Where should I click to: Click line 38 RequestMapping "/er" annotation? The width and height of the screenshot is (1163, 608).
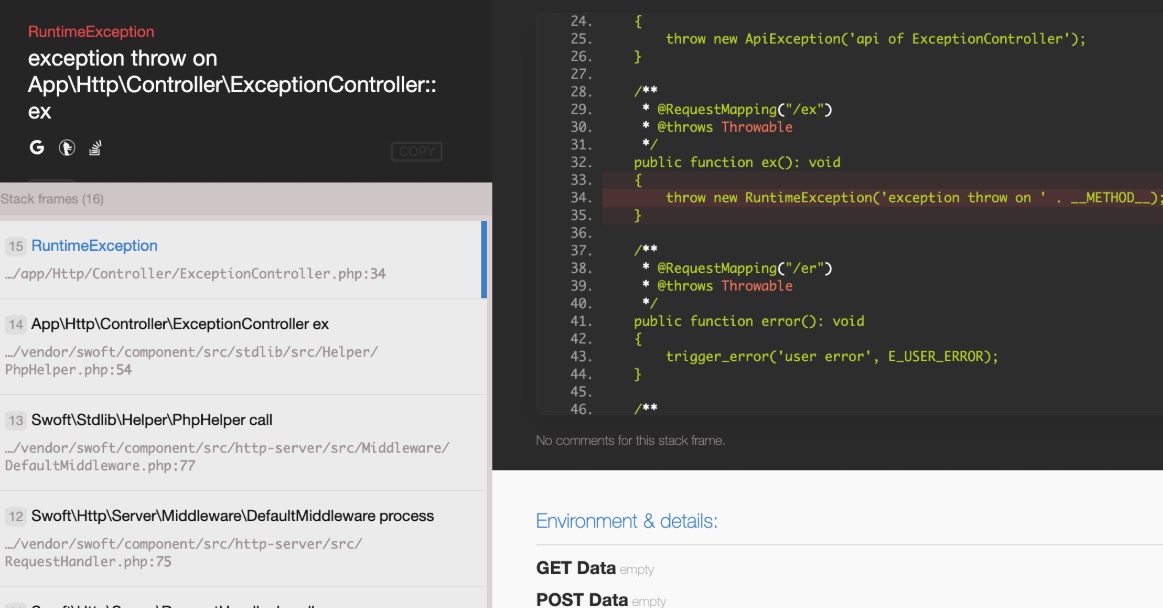[737, 268]
